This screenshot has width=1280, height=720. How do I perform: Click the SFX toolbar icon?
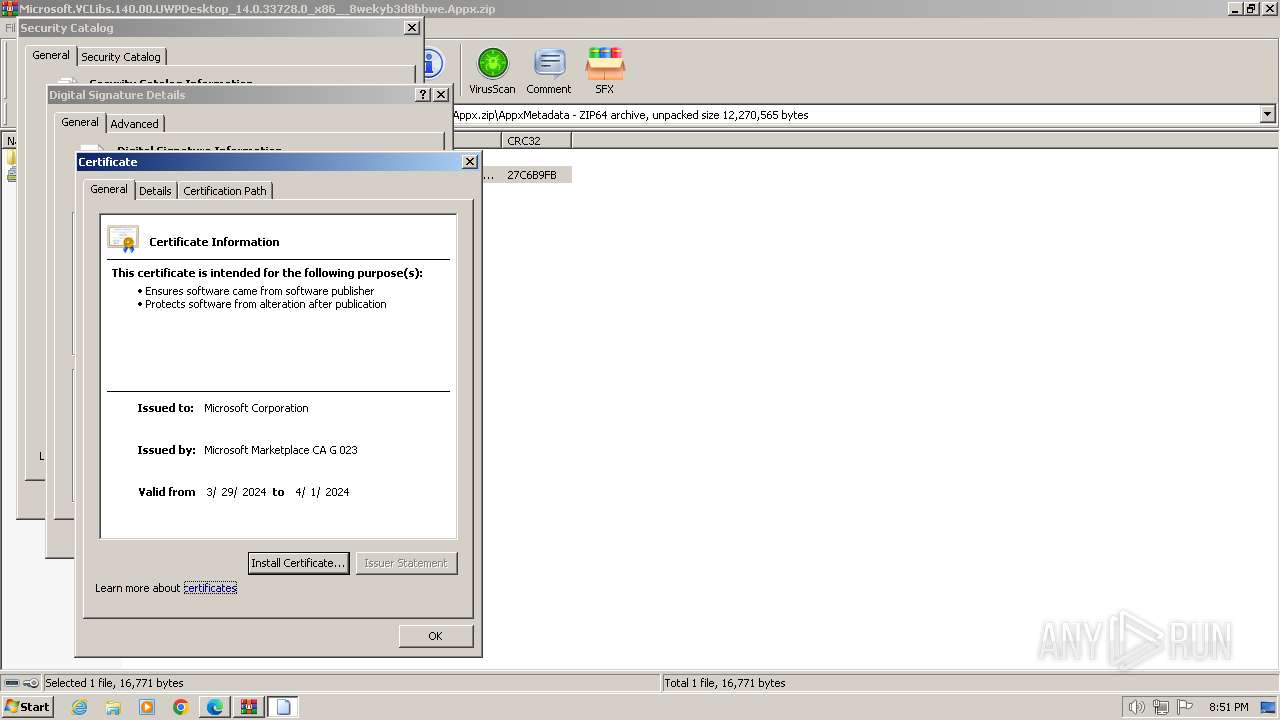[605, 71]
